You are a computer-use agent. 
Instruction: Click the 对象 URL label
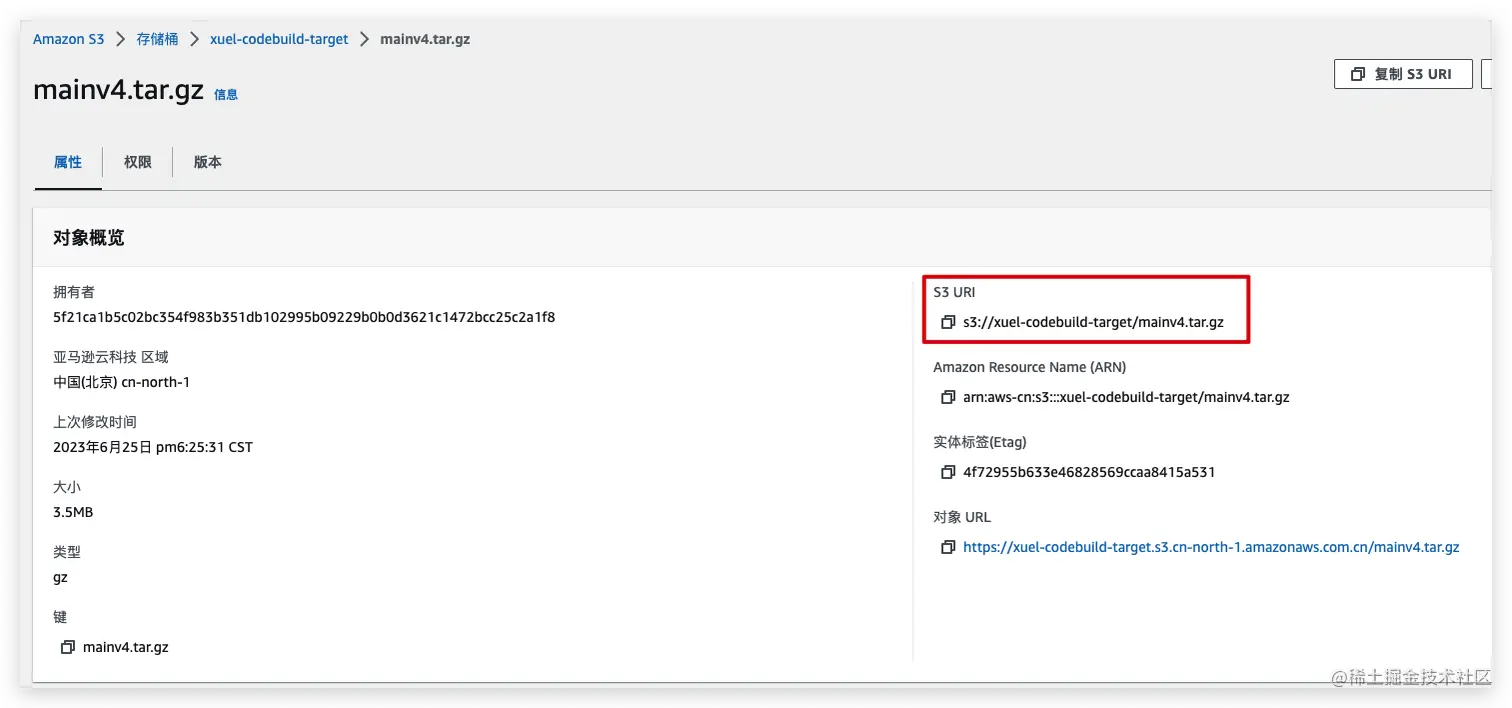(x=962, y=517)
